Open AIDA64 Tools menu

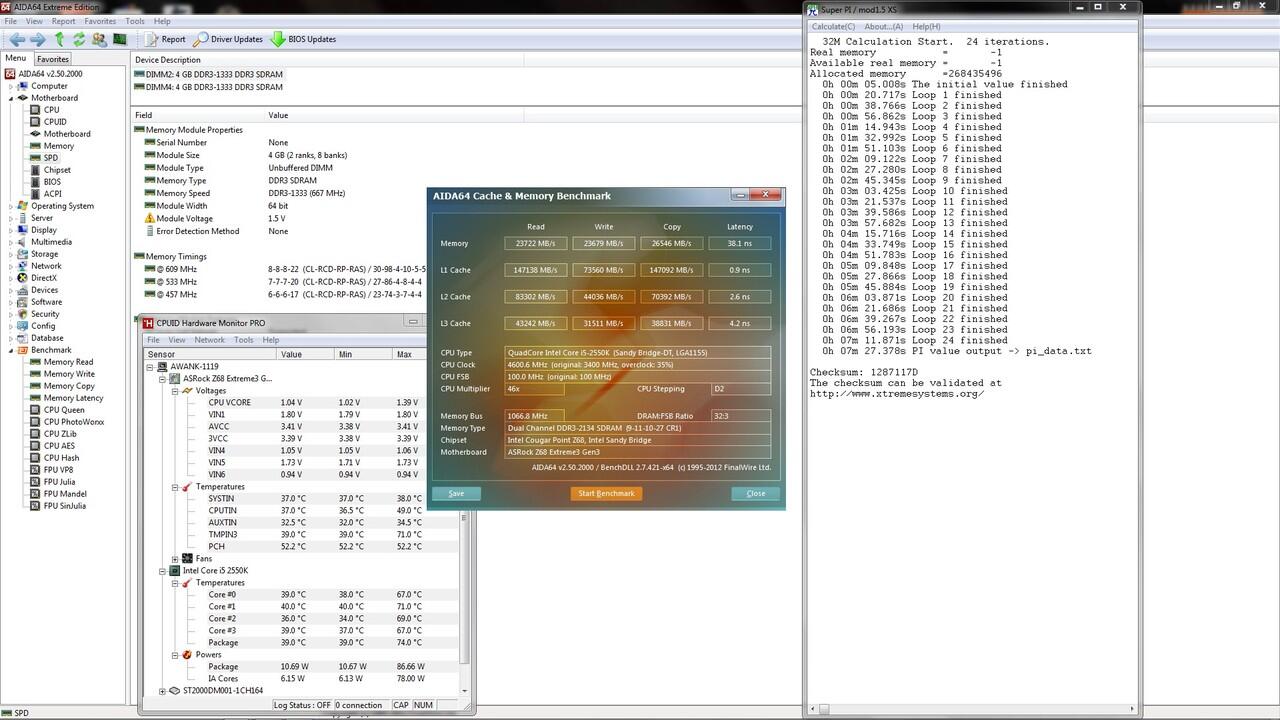point(135,21)
